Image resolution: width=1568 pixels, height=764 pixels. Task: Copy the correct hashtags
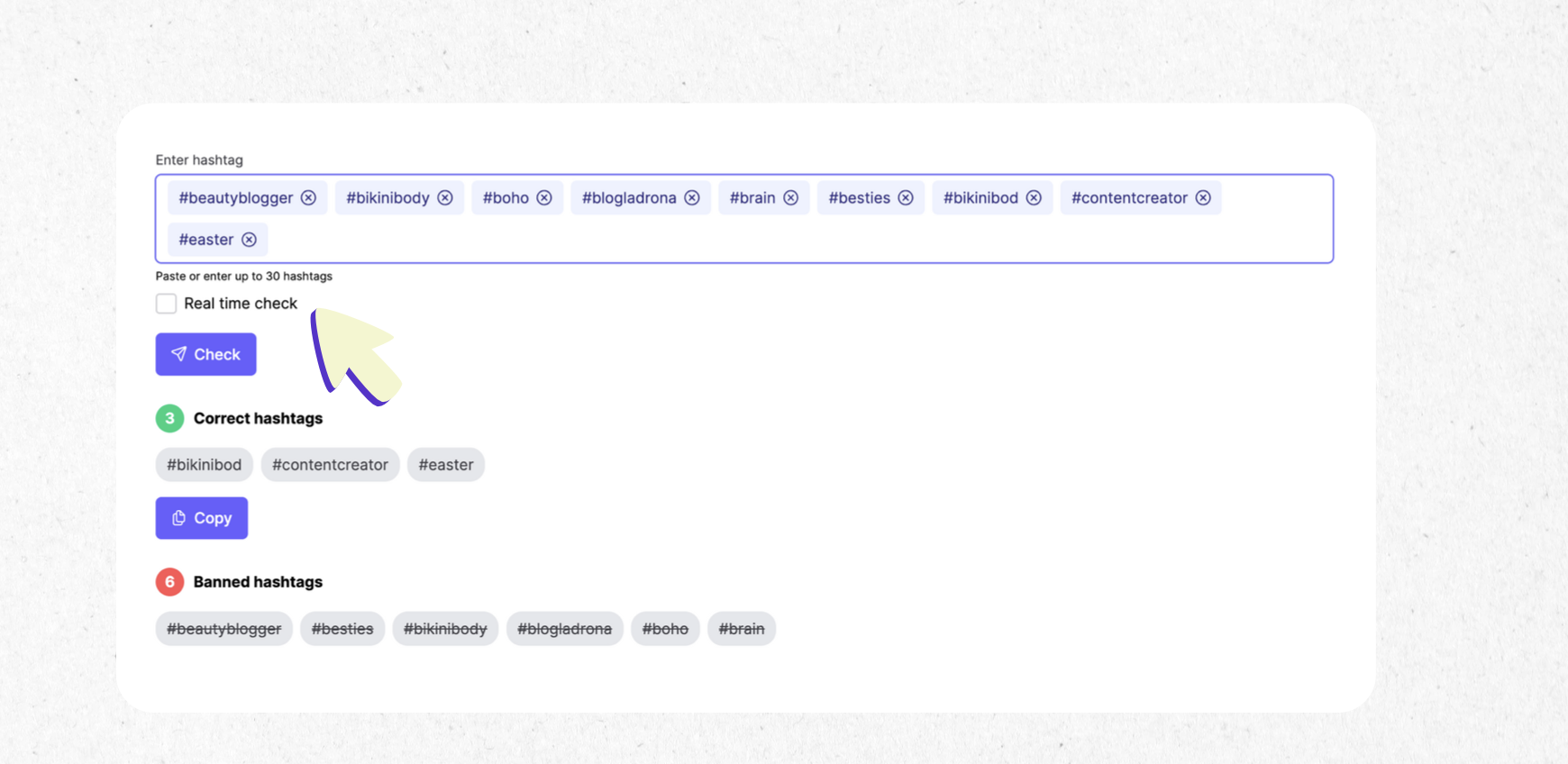coord(202,518)
